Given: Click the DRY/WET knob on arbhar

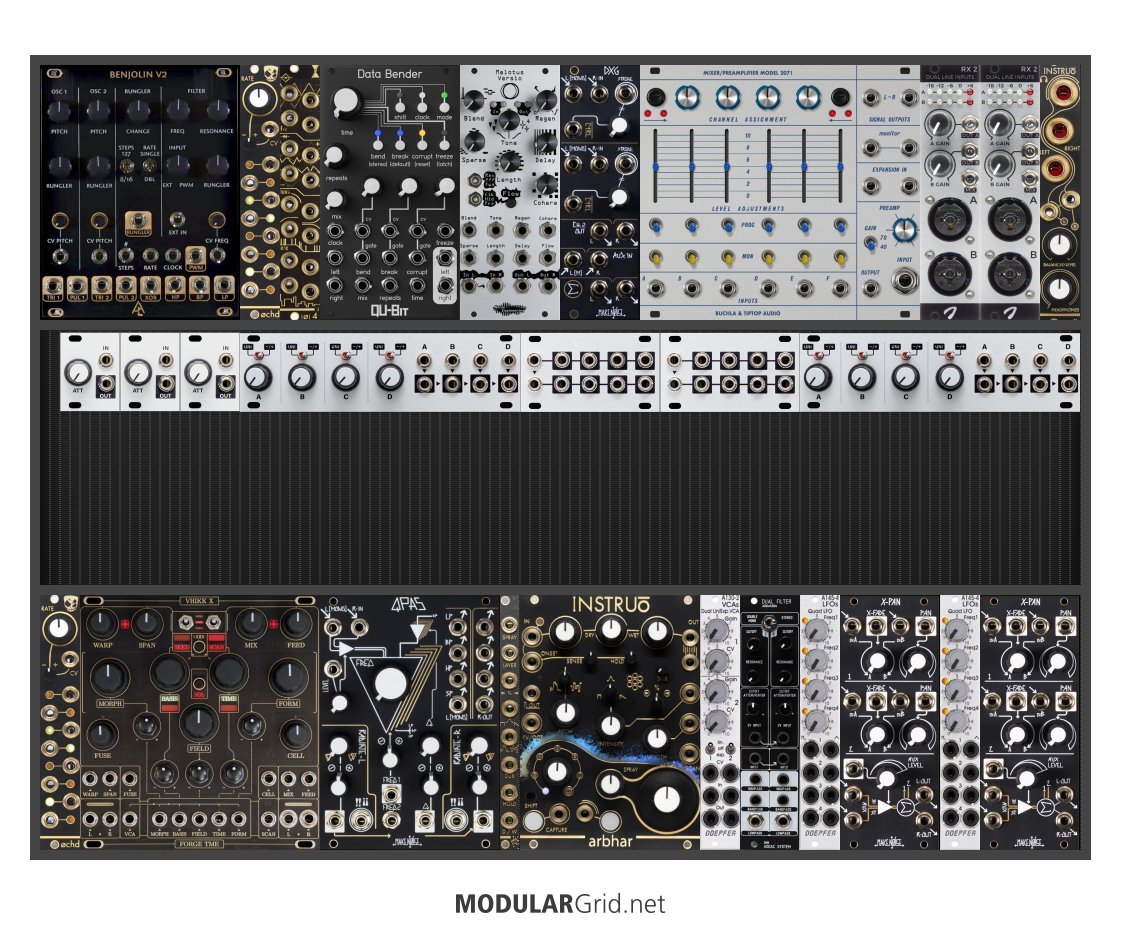Looking at the screenshot, I should pyautogui.click(x=610, y=630).
